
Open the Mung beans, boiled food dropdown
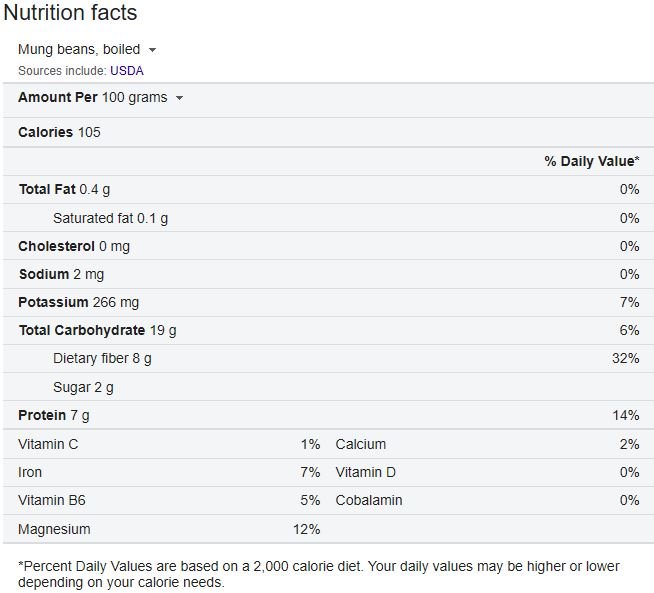point(88,49)
